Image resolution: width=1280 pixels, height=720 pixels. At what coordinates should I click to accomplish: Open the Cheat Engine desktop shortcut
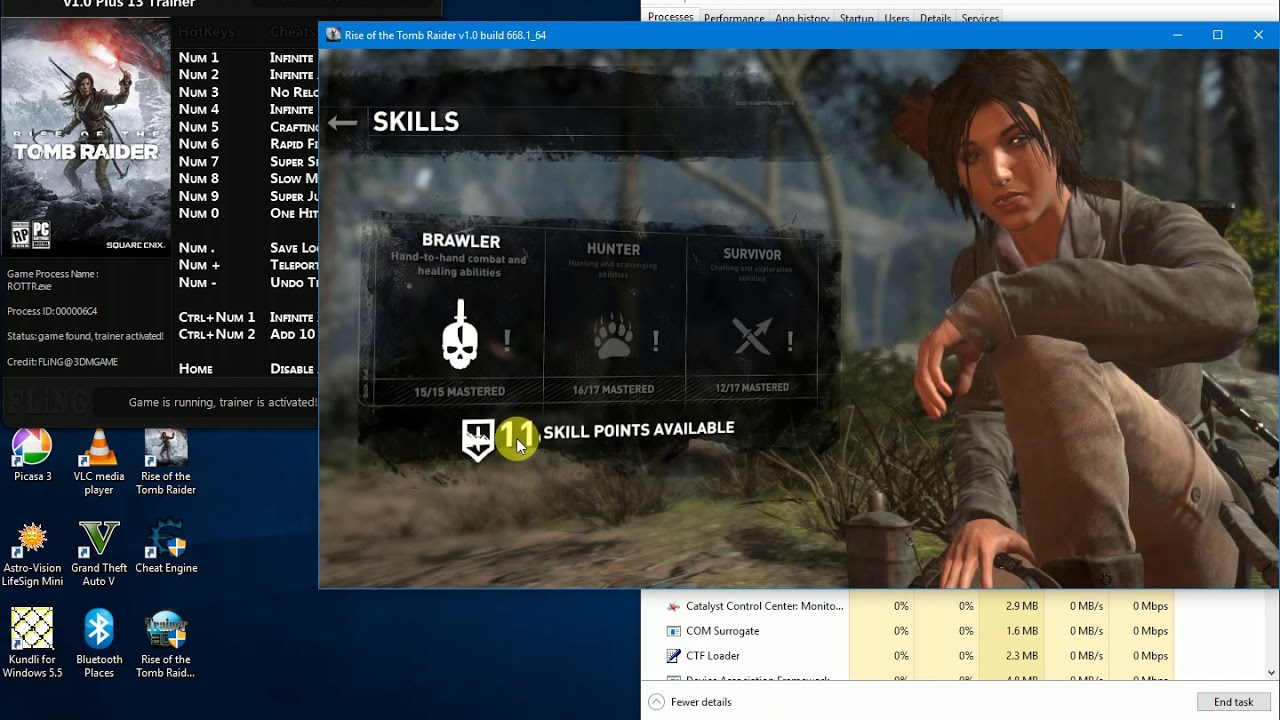(x=166, y=547)
